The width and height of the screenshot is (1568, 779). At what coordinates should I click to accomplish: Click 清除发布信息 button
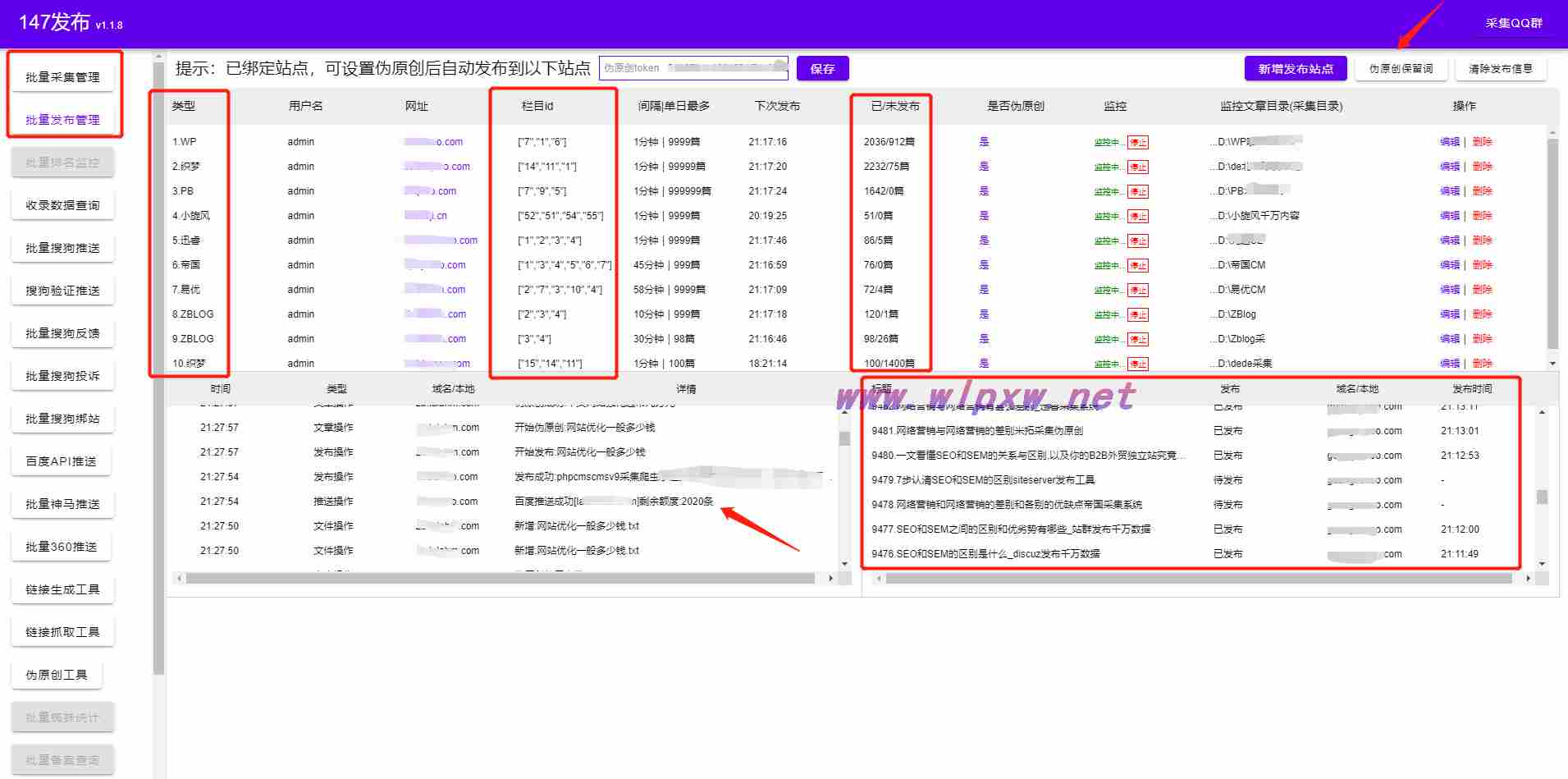click(x=1501, y=69)
